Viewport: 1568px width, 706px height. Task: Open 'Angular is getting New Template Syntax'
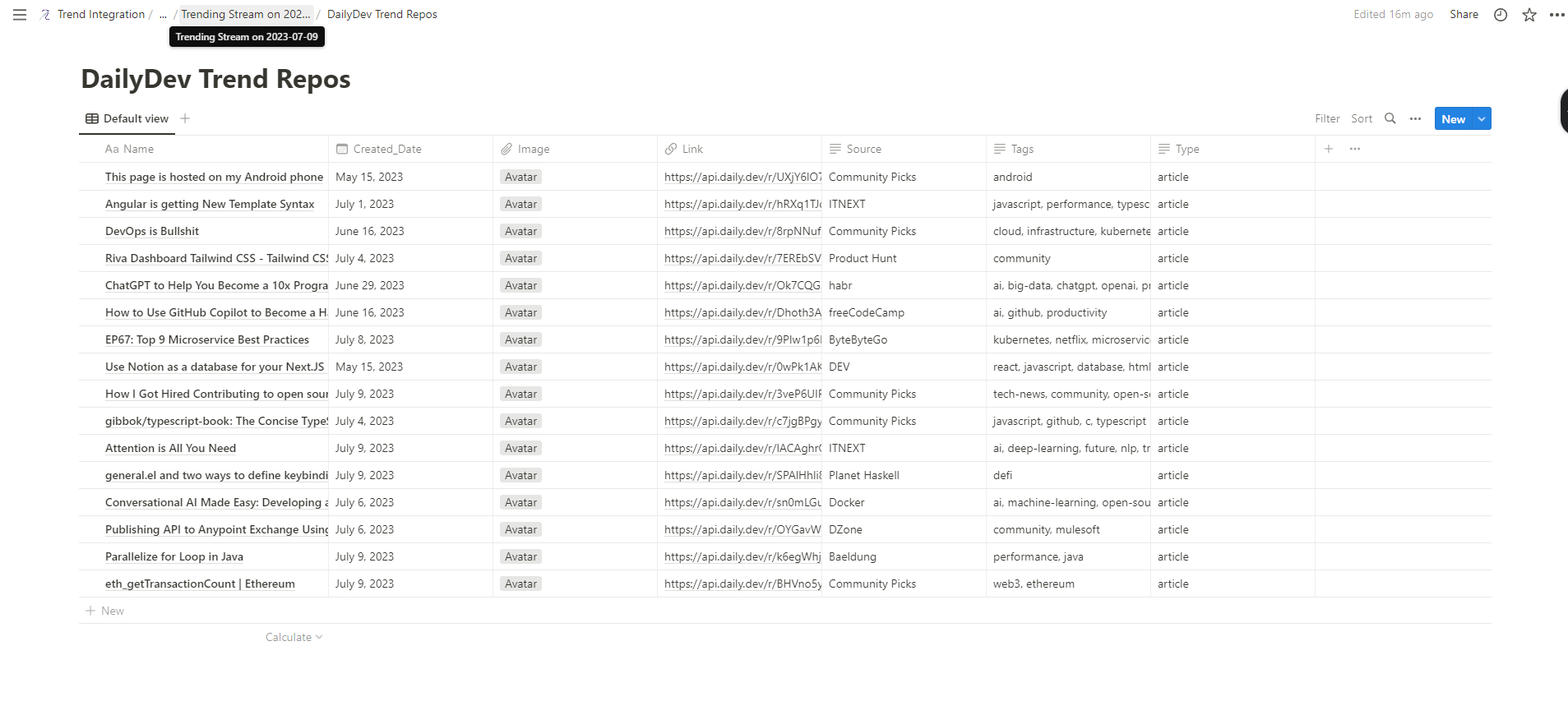click(210, 204)
